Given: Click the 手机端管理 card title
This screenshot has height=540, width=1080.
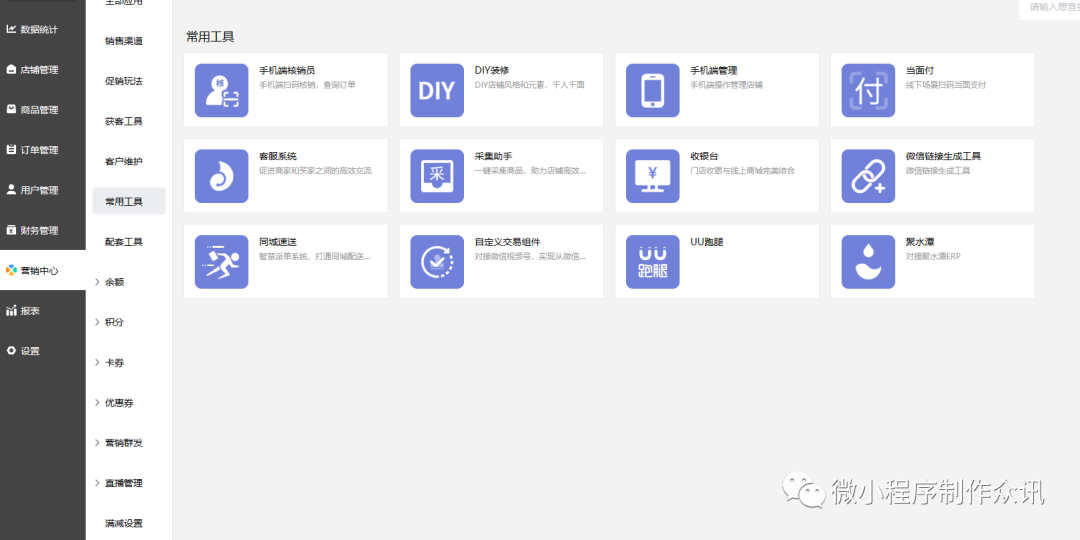Looking at the screenshot, I should [714, 71].
